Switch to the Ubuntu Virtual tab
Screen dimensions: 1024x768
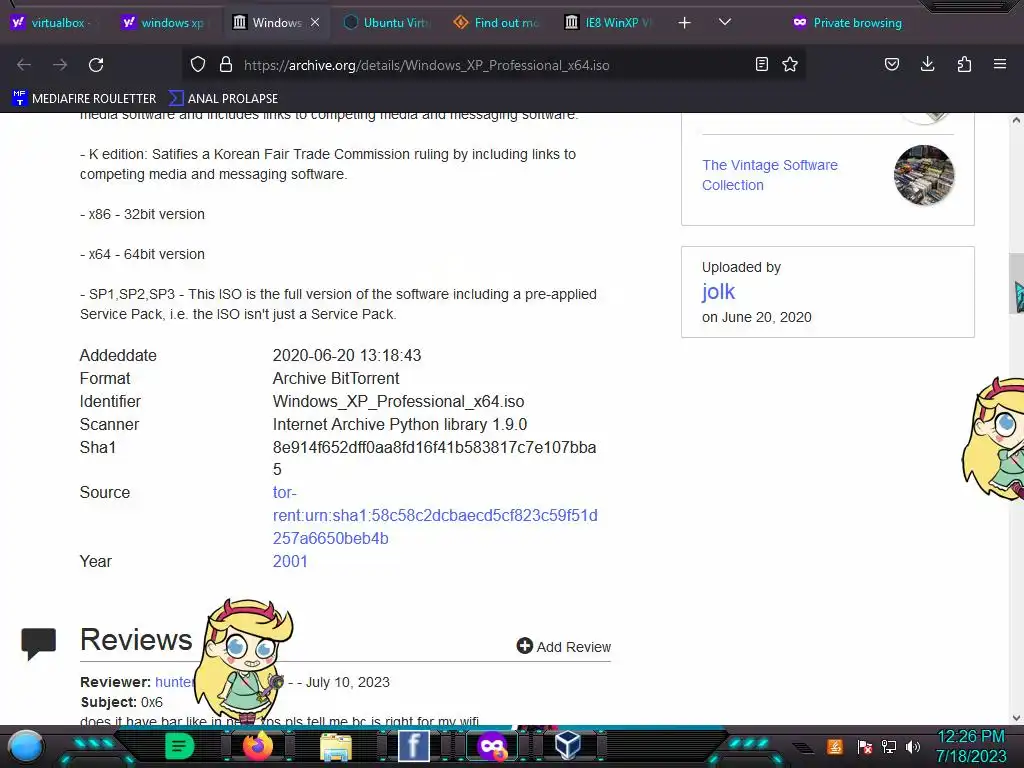click(x=388, y=23)
